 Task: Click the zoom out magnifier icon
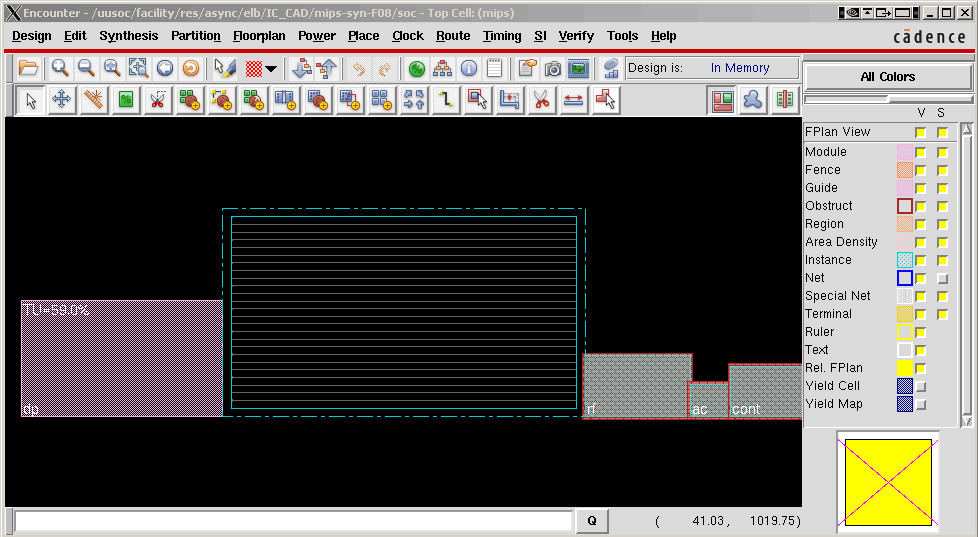[x=86, y=67]
